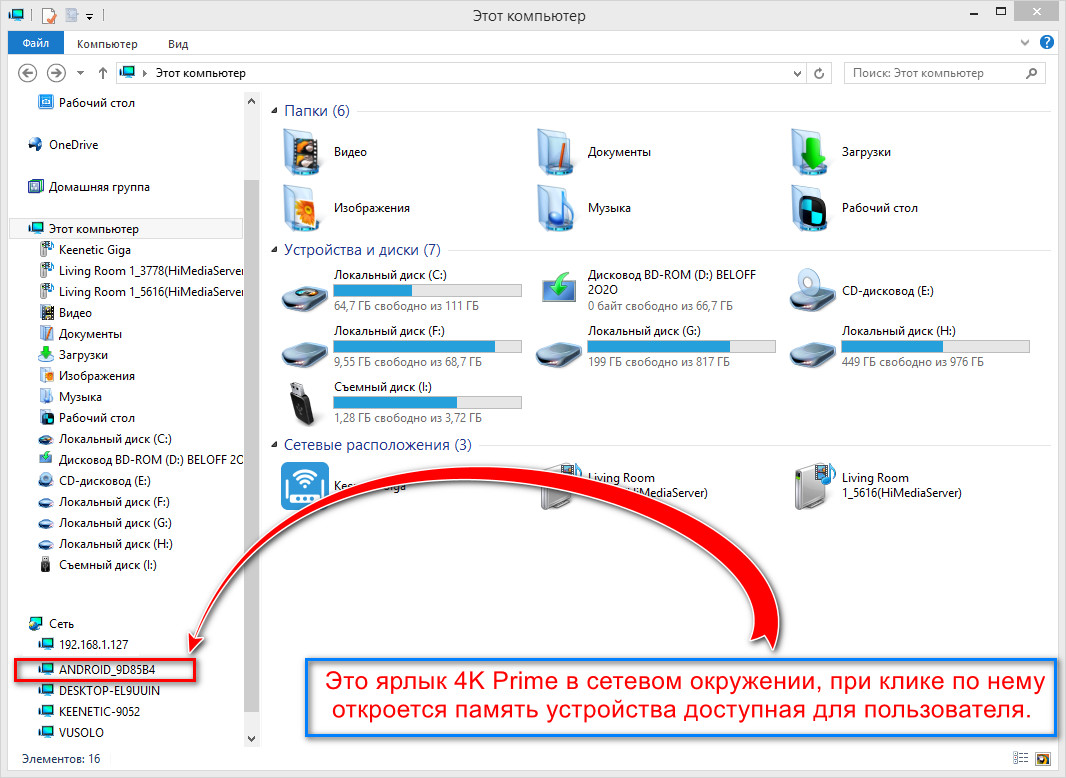Collapse the Папки (6) group
Viewport: 1066px width, 778px height.
(275, 111)
